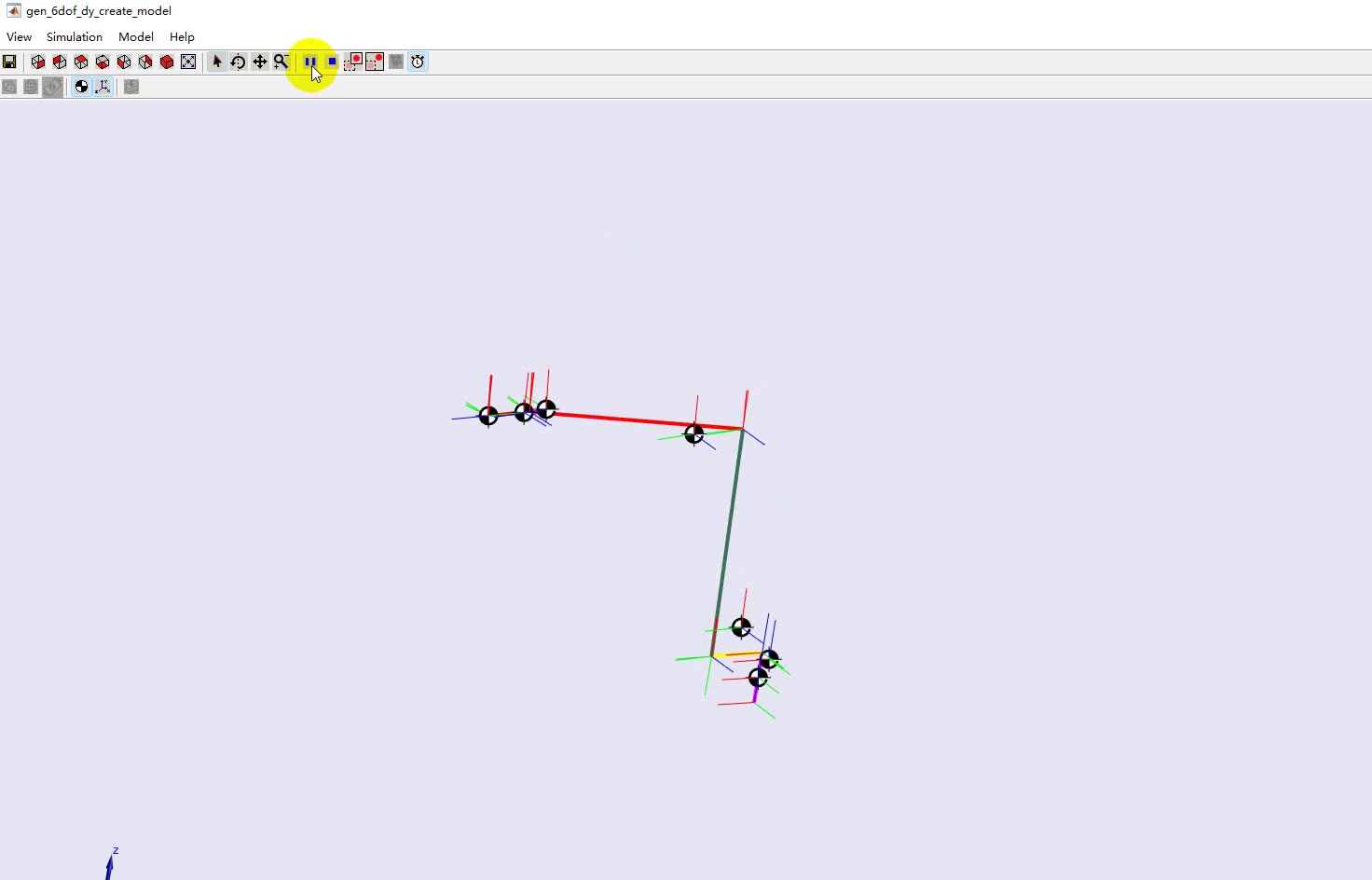Expand the Model menu

[136, 37]
